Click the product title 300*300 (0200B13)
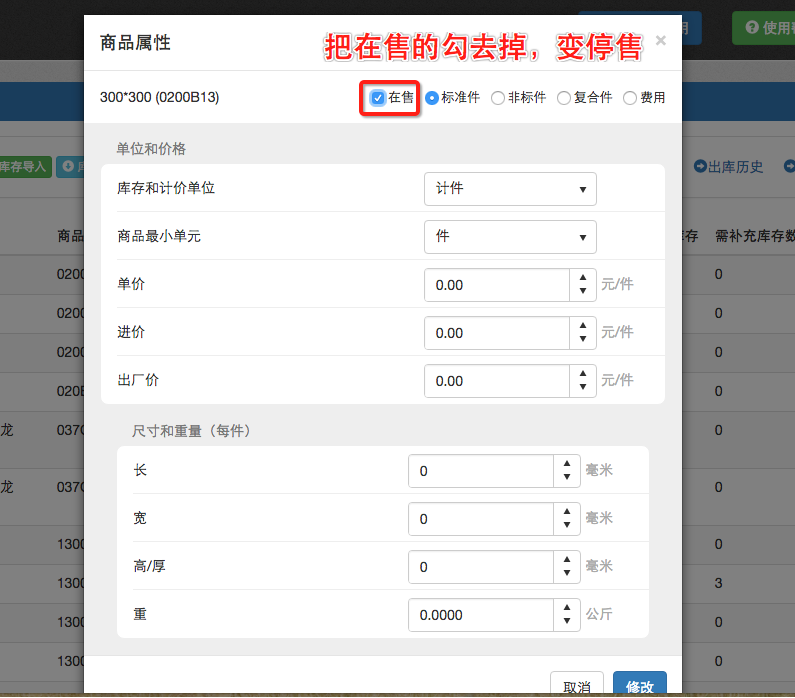The width and height of the screenshot is (795, 698). point(160,97)
